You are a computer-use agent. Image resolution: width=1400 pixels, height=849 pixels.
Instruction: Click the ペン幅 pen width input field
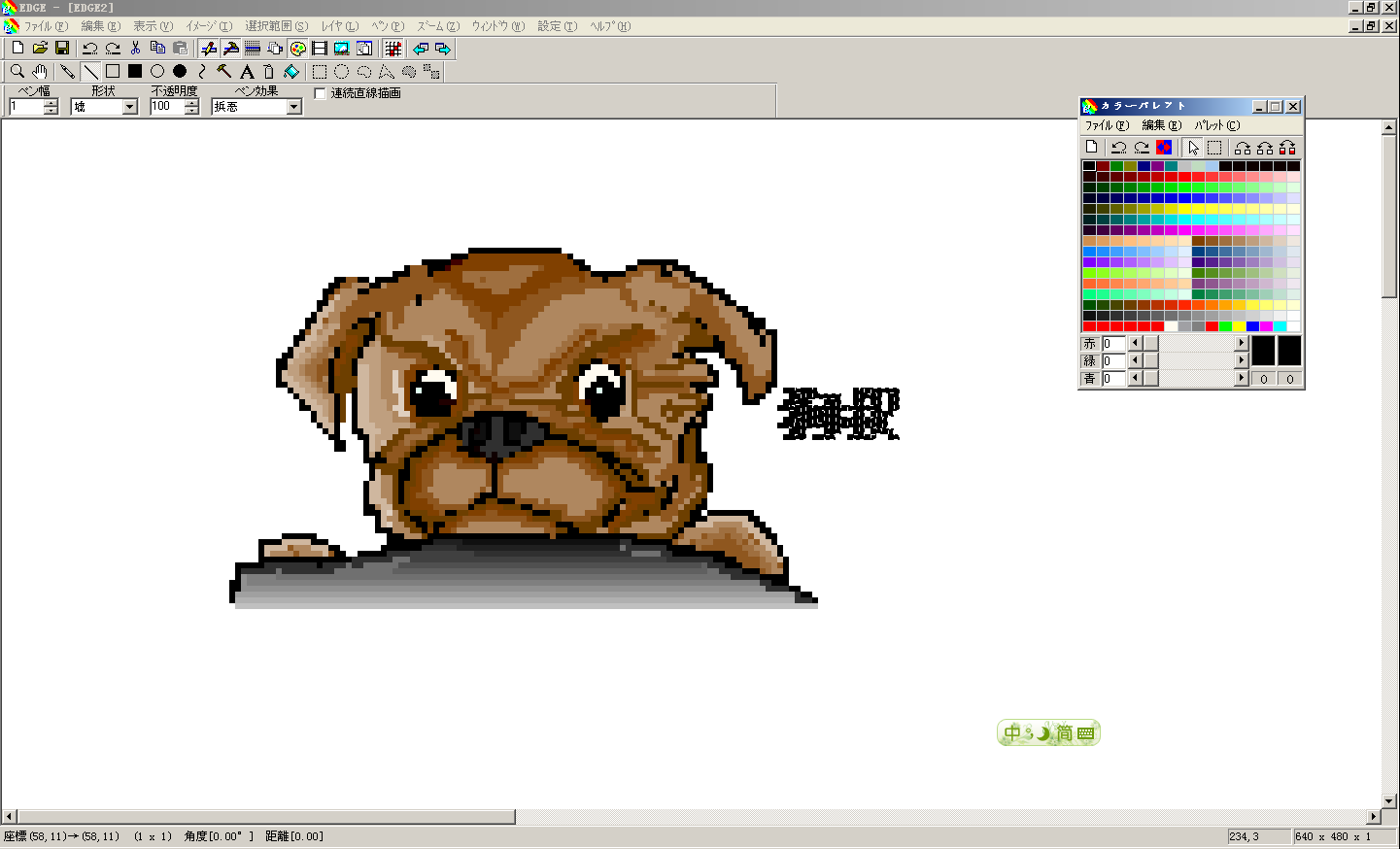coord(26,107)
